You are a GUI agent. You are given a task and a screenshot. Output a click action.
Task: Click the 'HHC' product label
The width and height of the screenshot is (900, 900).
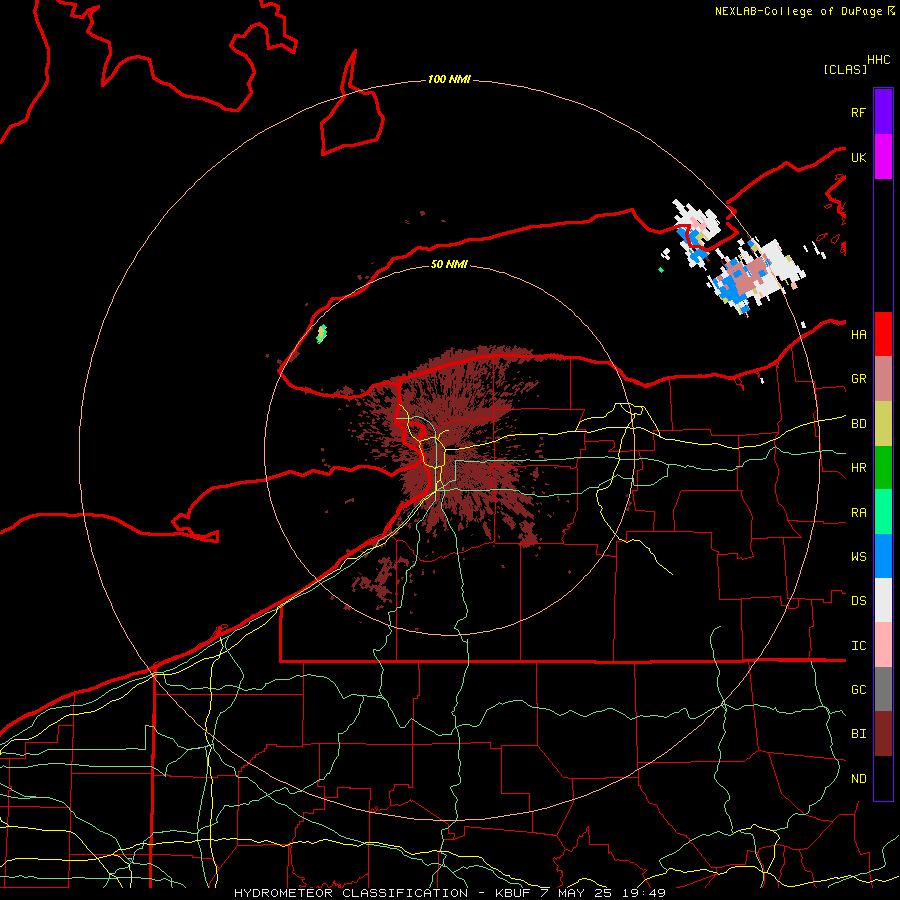pyautogui.click(x=879, y=60)
